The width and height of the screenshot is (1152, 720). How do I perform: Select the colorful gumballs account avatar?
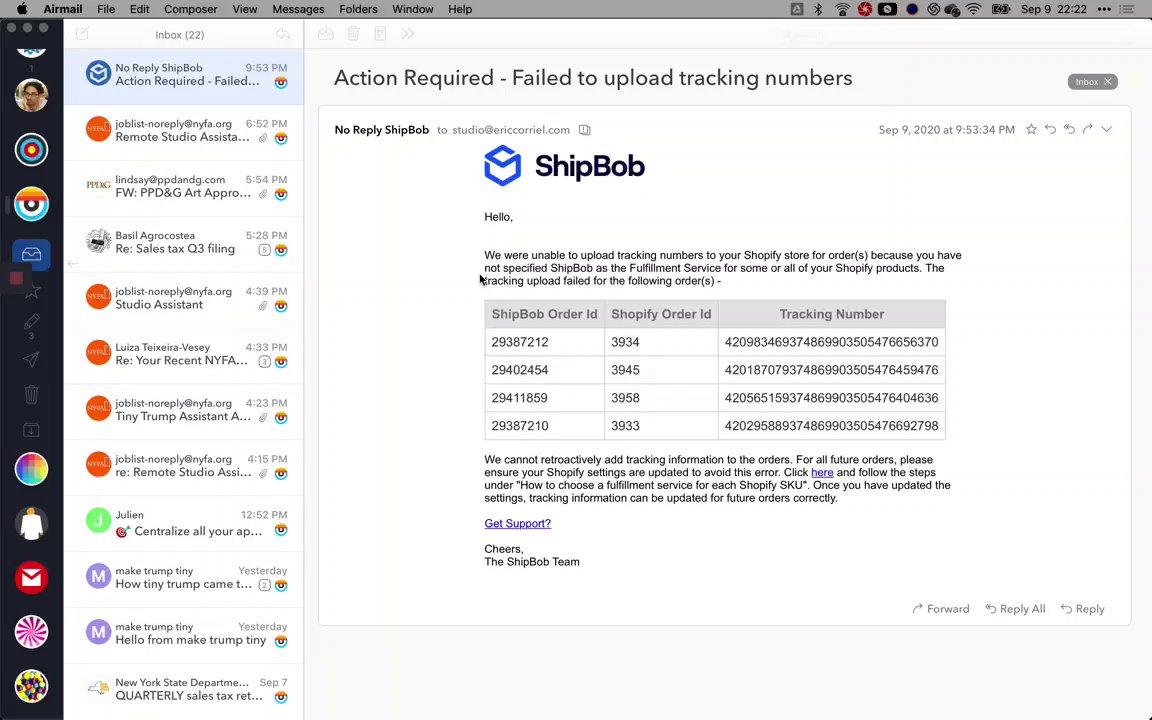[x=32, y=686]
